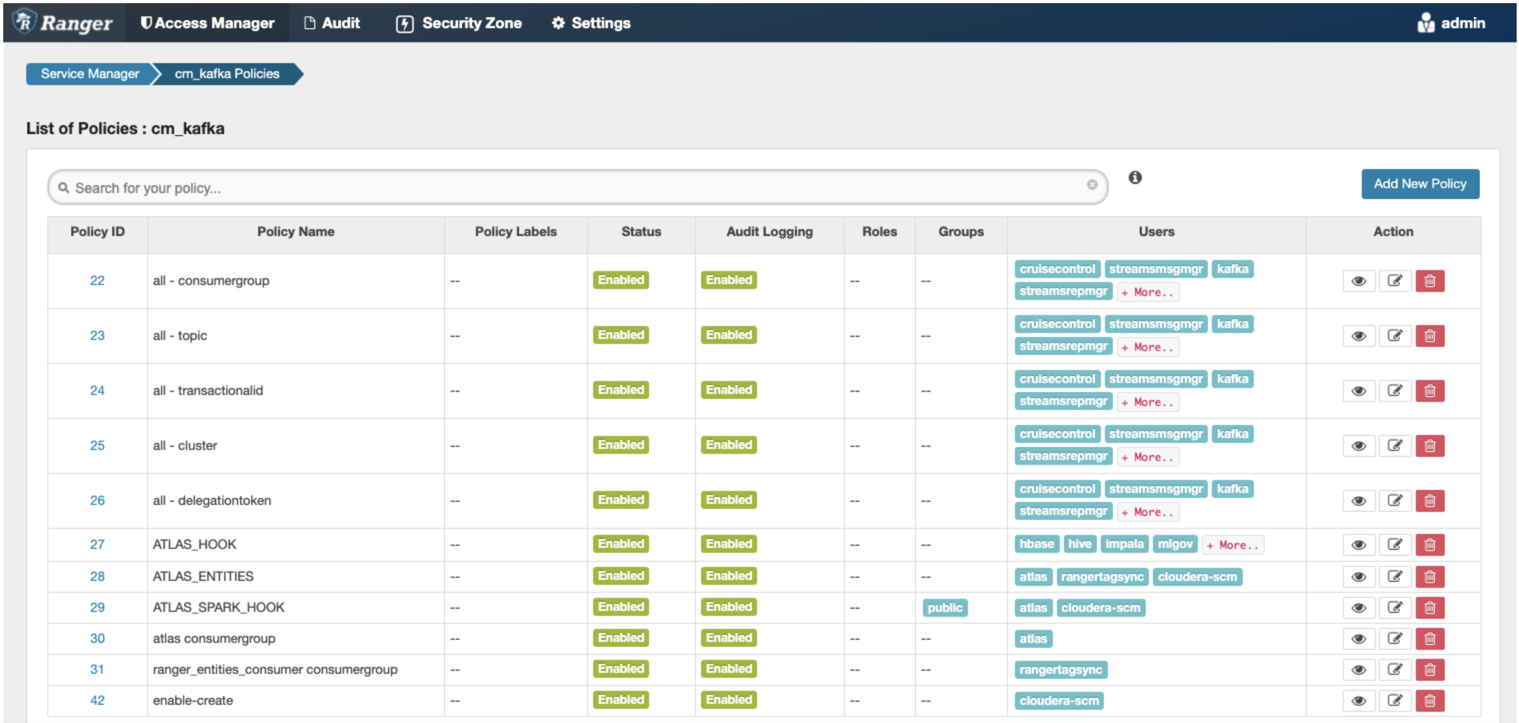This screenshot has width=1519, height=723.
Task: Click the Add New Policy button
Action: pyautogui.click(x=1419, y=184)
